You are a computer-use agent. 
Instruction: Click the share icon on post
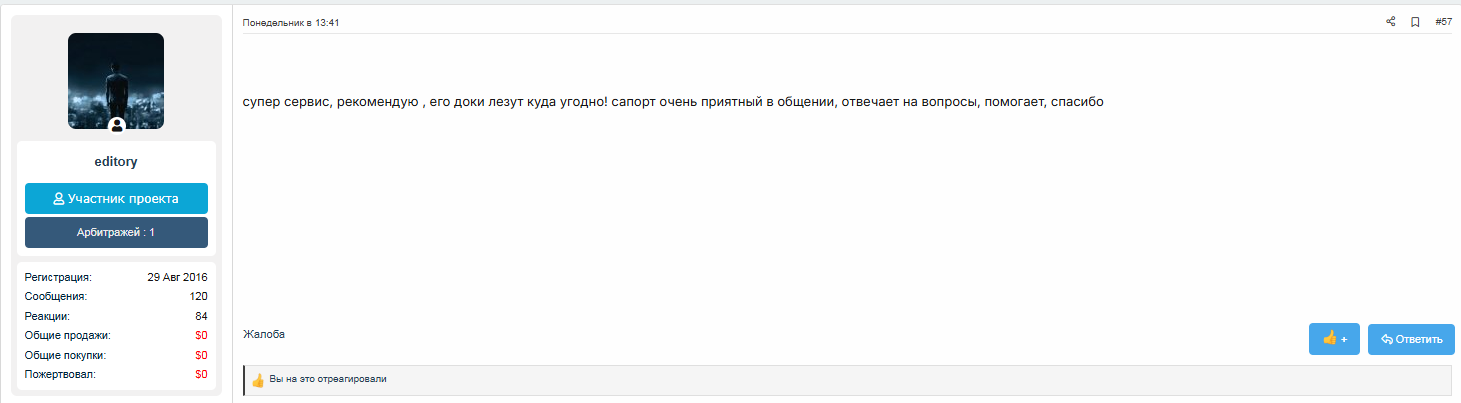(1390, 22)
